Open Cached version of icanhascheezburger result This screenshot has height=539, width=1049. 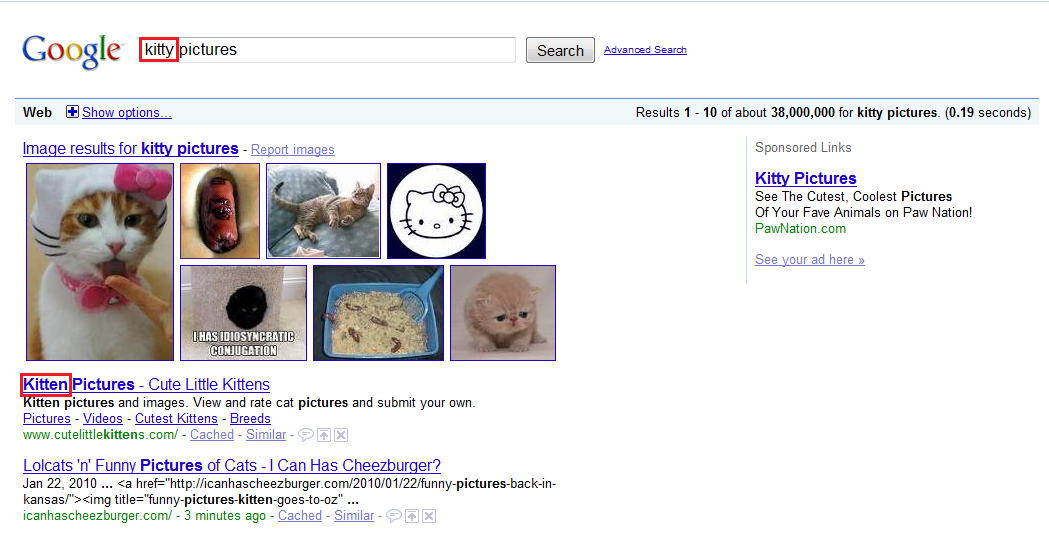pyautogui.click(x=300, y=516)
